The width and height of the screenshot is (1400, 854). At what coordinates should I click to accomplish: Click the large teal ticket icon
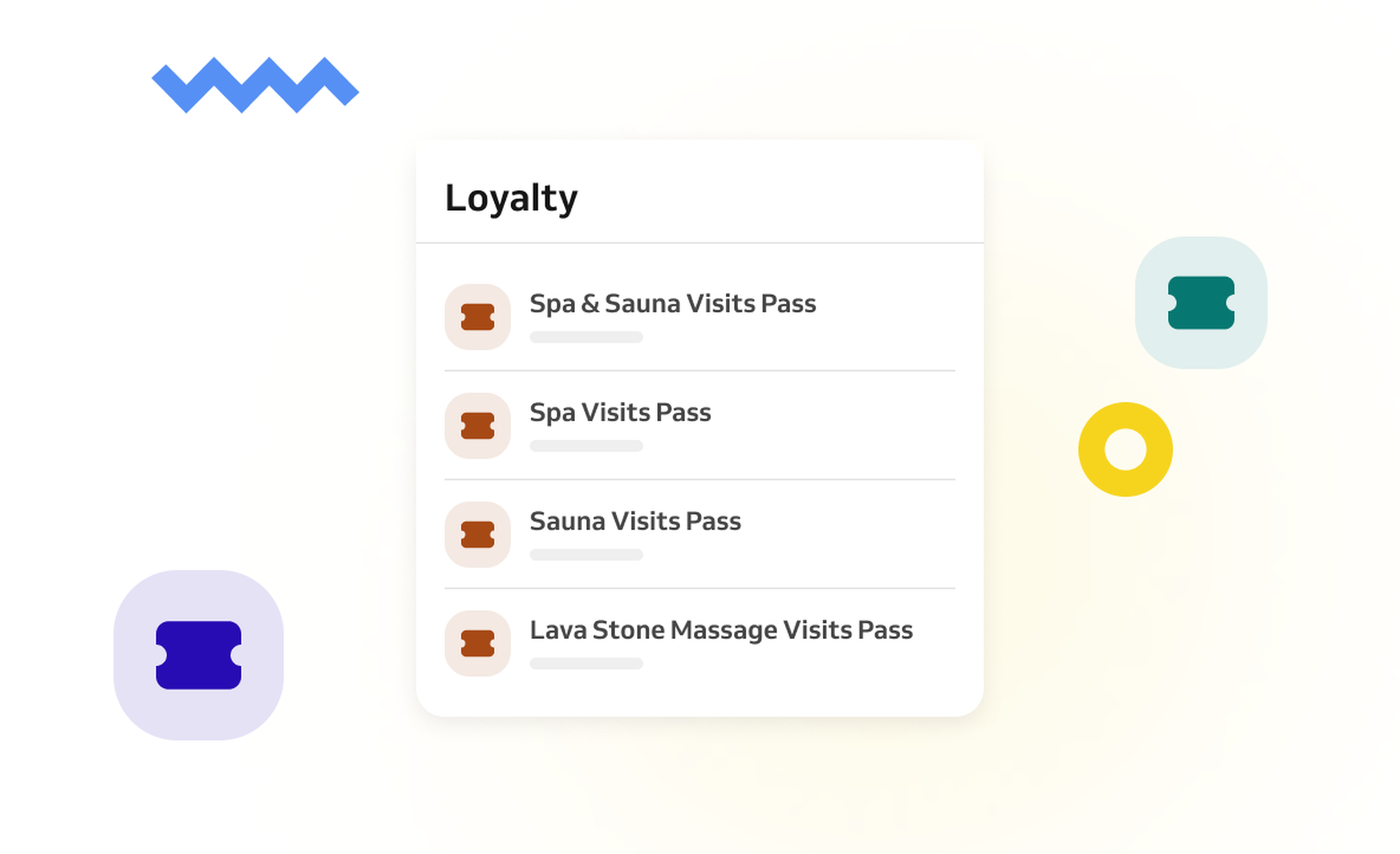[x=1201, y=303]
